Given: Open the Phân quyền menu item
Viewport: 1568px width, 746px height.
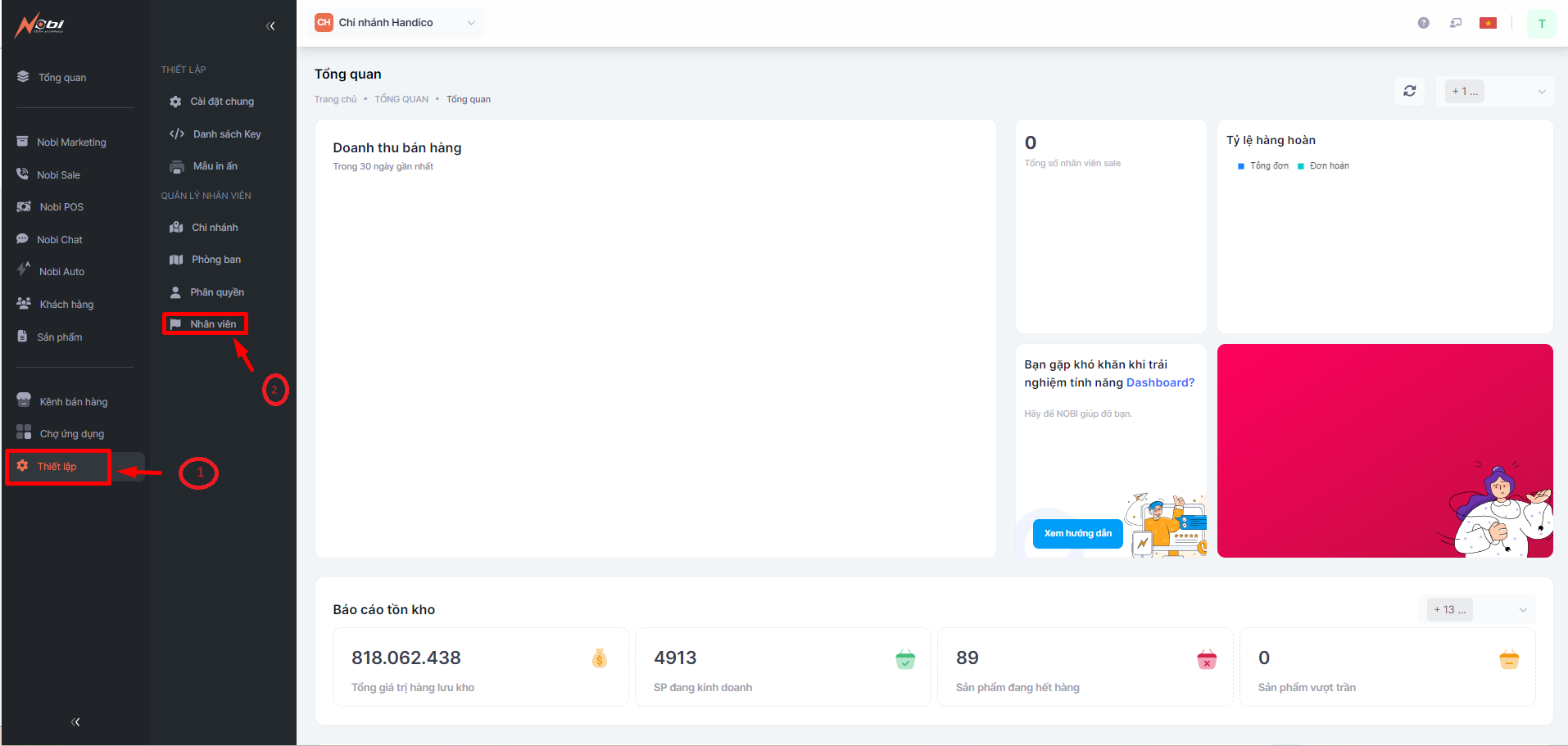Looking at the screenshot, I should (x=216, y=292).
